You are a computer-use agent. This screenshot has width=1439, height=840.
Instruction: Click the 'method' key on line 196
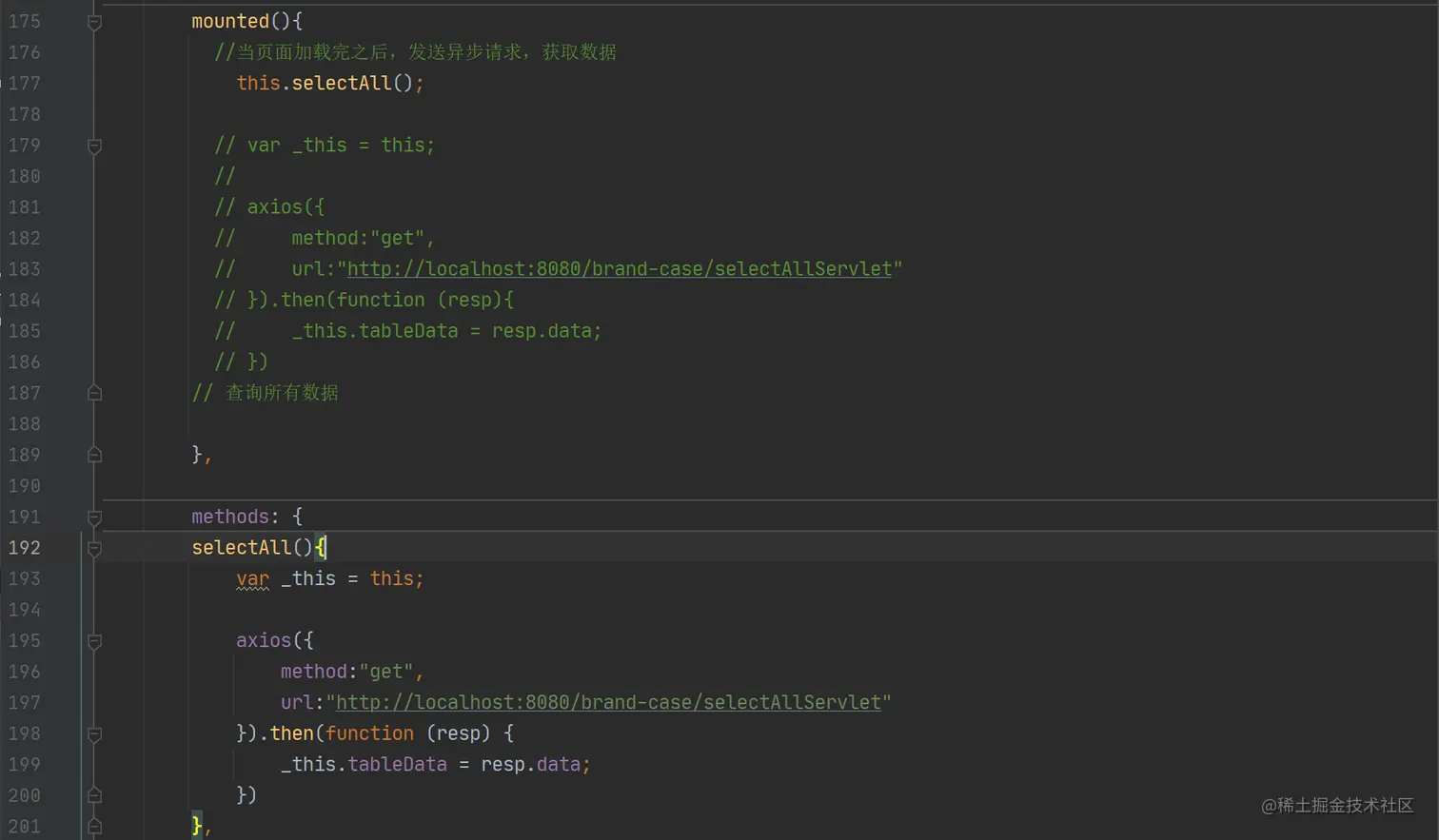[314, 672]
